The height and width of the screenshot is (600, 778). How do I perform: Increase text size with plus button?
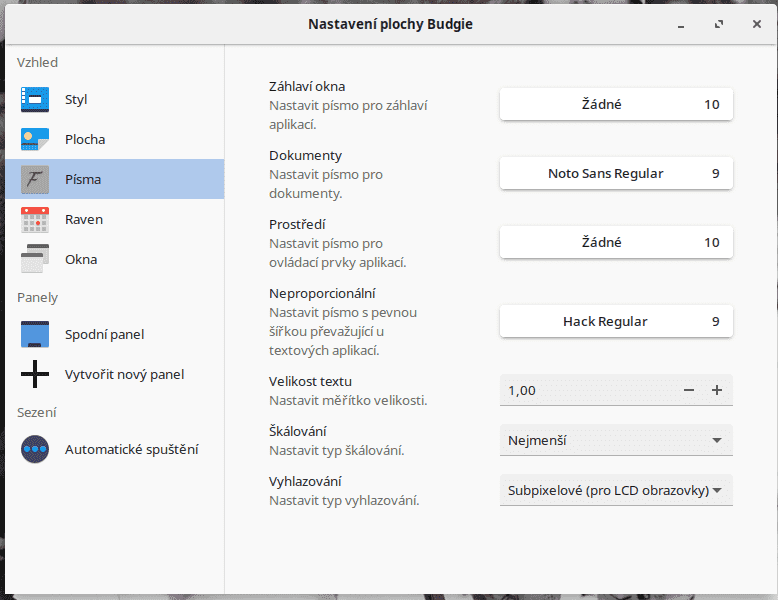tap(717, 390)
